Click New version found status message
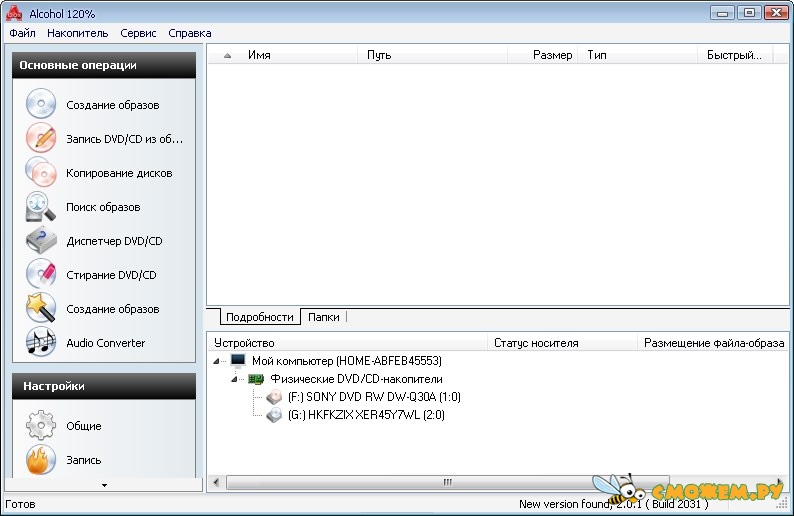794x516 pixels. pos(614,504)
